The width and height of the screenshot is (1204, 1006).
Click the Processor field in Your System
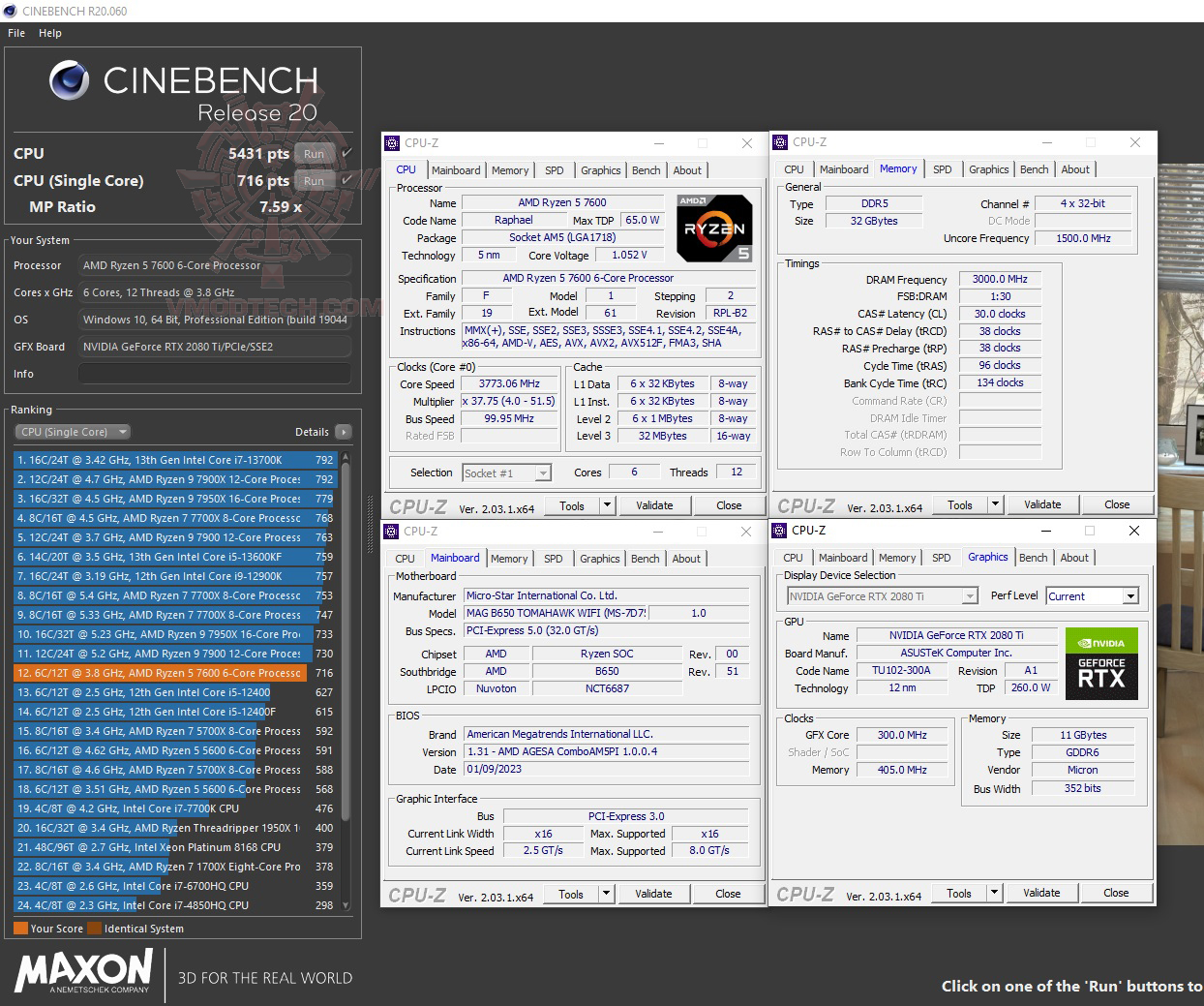coord(215,265)
